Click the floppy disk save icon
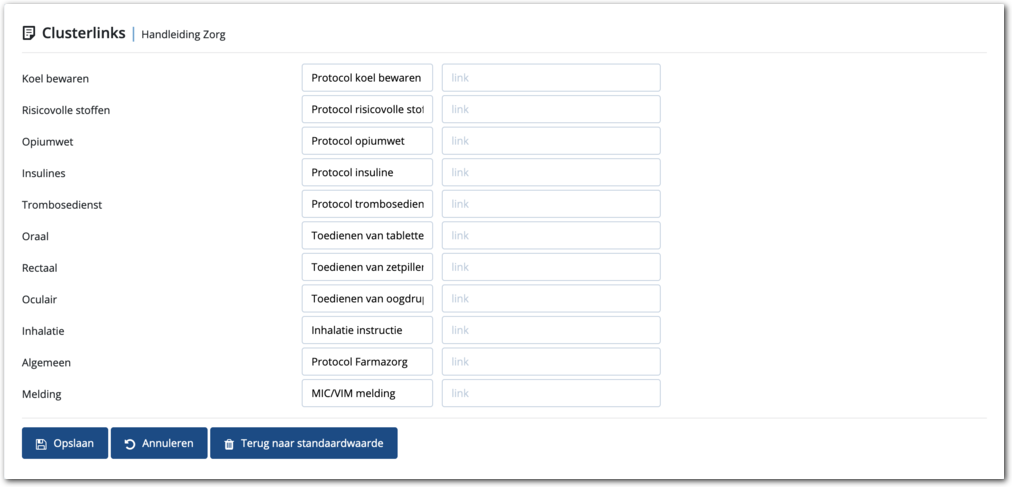This screenshot has height=487, width=1012. [x=41, y=444]
